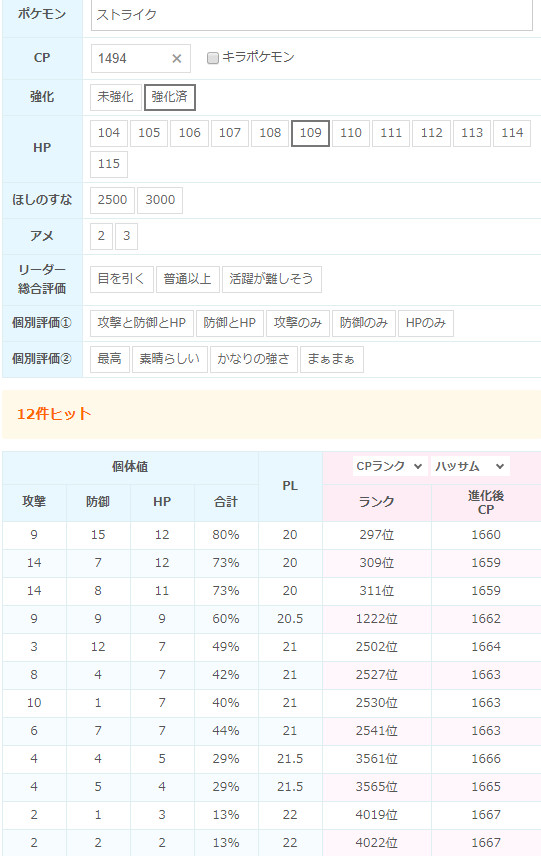Image resolution: width=541 pixels, height=856 pixels.
Task: Select 攻撃と防御とHP in 個別評価①
Action: point(142,323)
